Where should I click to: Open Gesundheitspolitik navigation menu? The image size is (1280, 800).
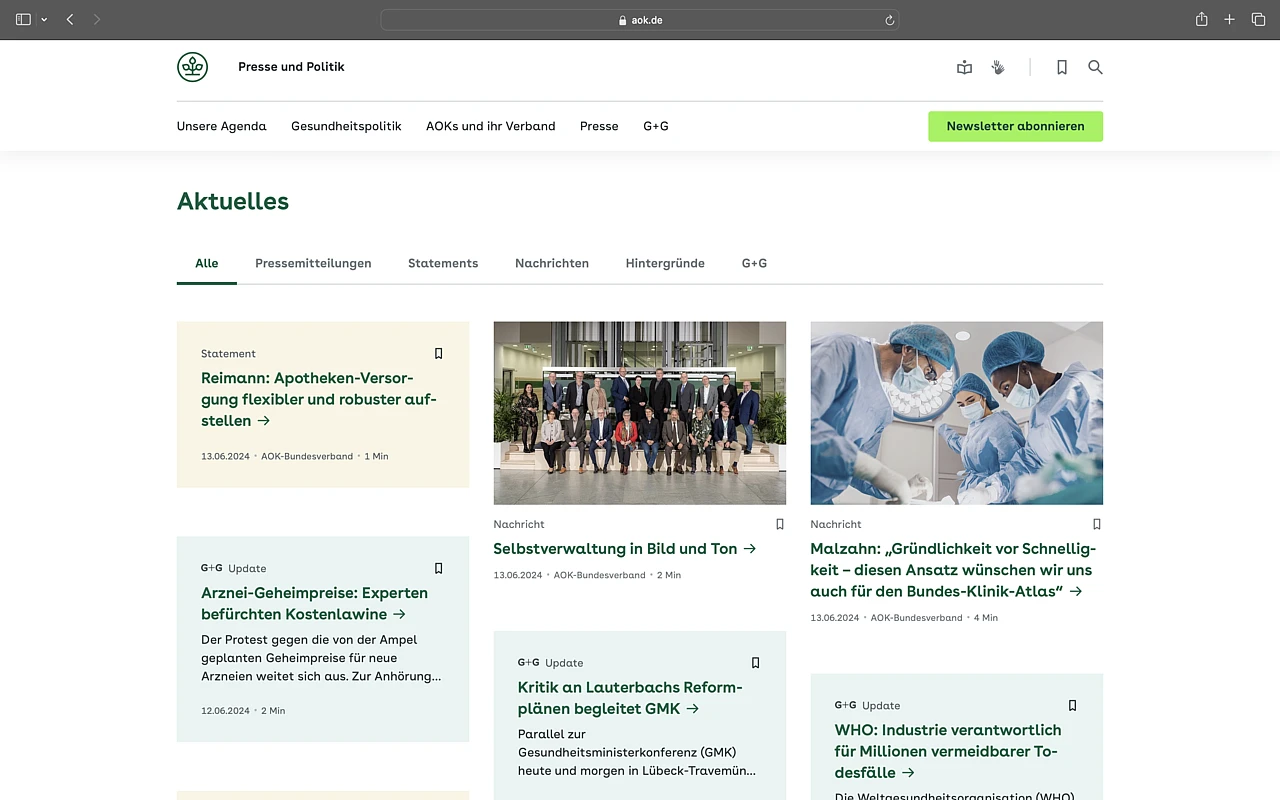(346, 126)
